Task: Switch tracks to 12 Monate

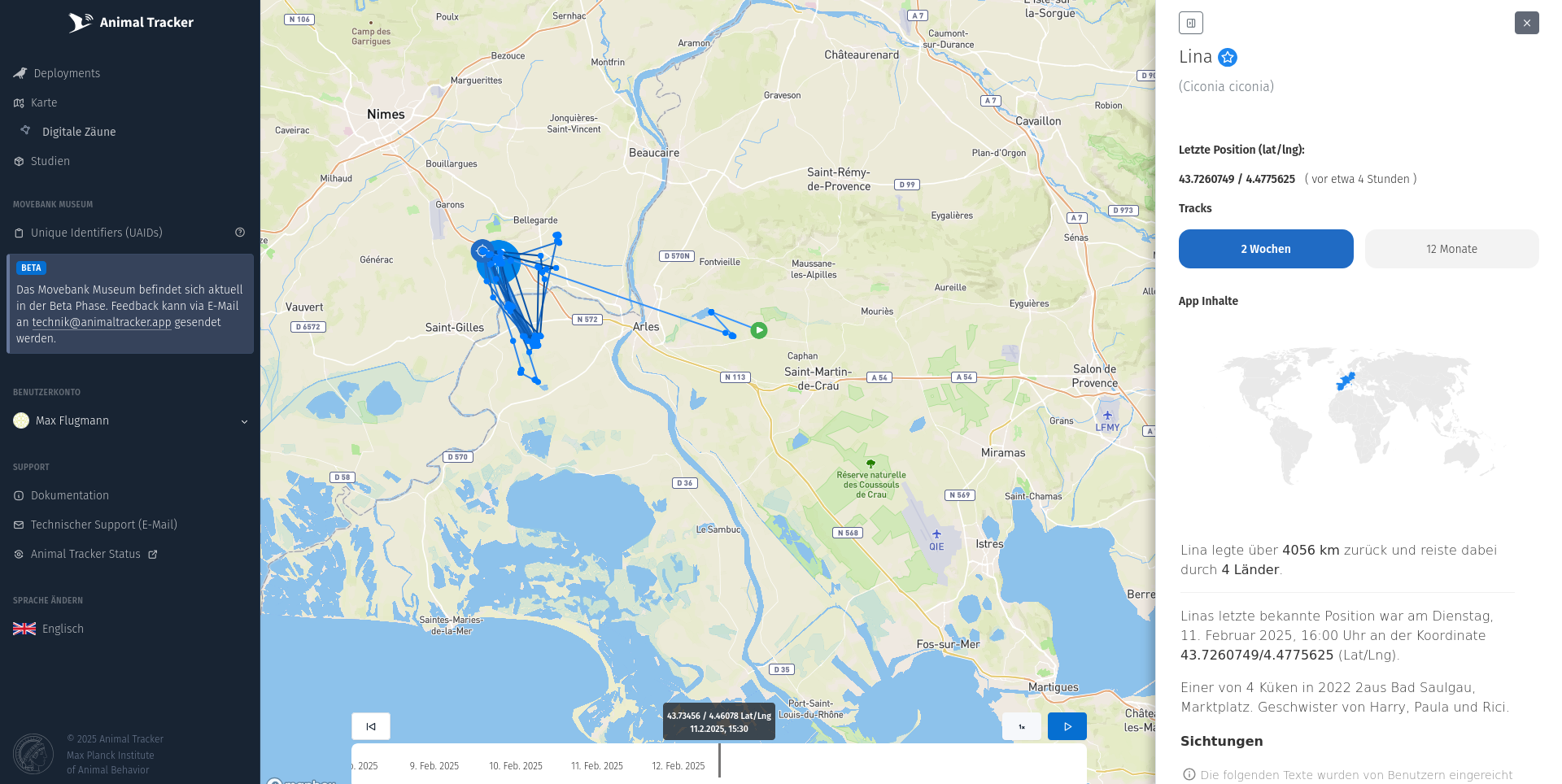Action: (1451, 249)
